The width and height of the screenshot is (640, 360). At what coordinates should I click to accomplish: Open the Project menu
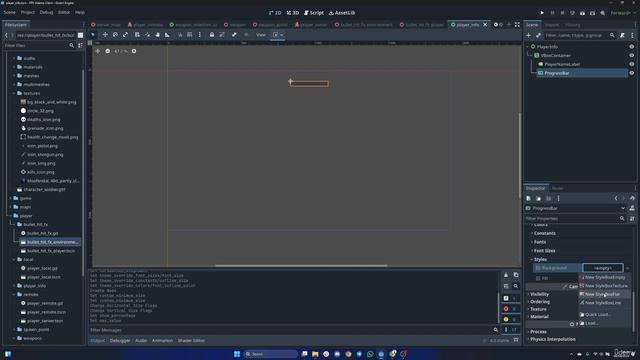[x=27, y=13]
